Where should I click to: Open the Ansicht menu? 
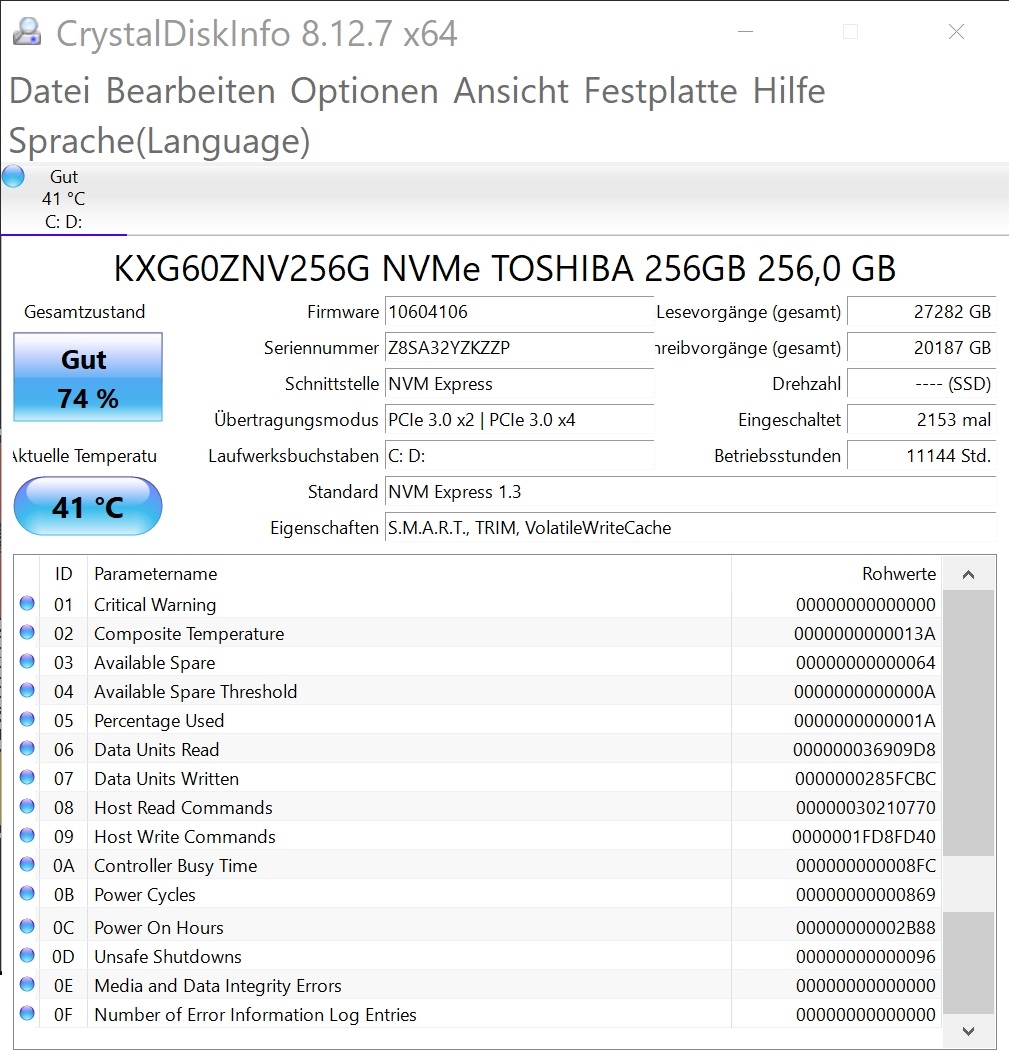511,91
